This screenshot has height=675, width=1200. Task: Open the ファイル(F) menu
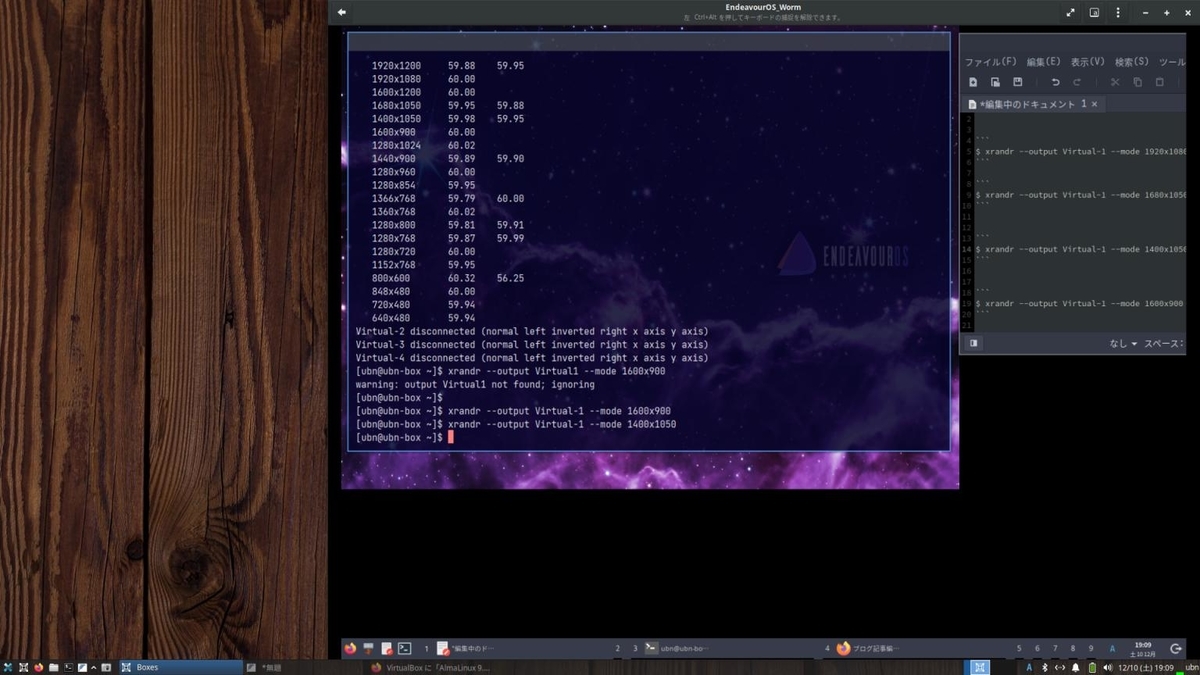tap(990, 62)
